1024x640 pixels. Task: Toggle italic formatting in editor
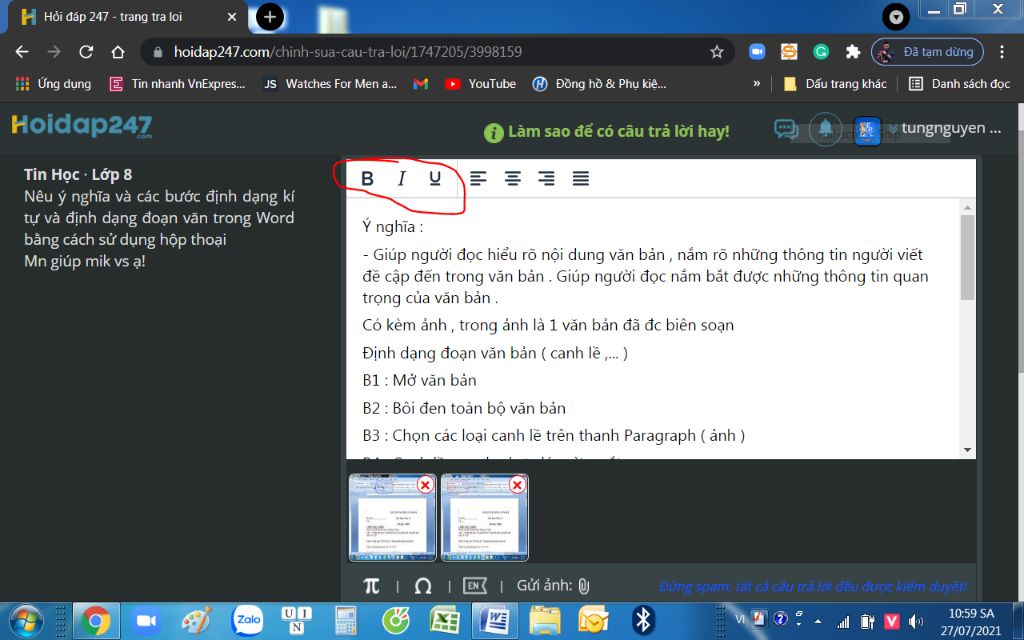tap(402, 178)
